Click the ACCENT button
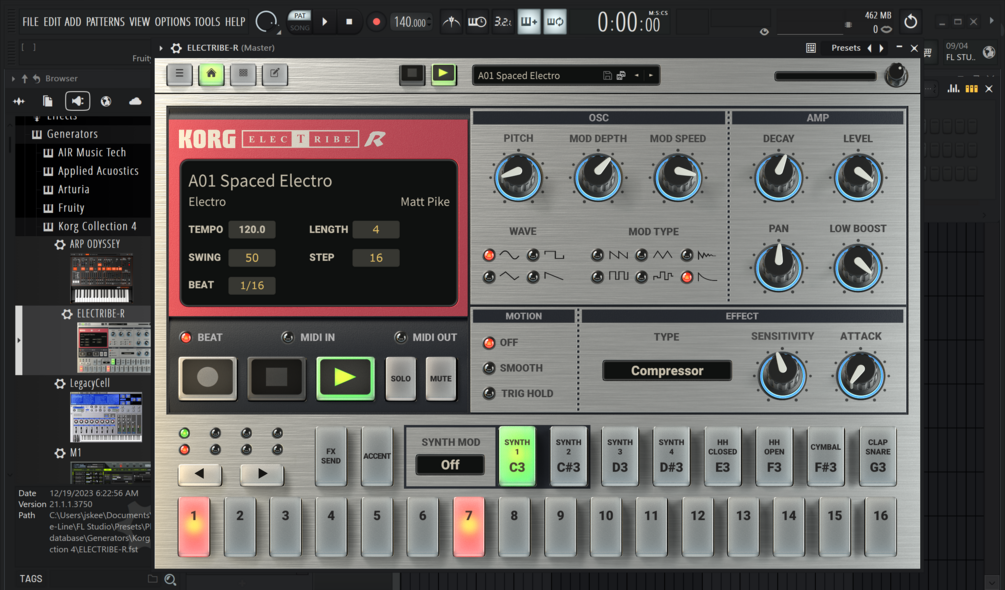The image size is (1005, 590). tap(377, 456)
